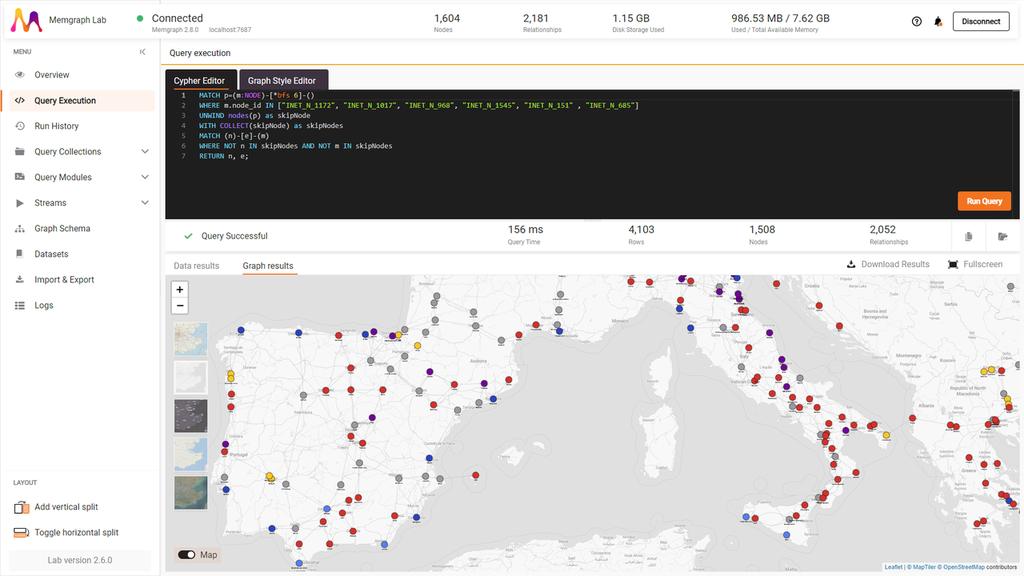Viewport: 1024px width, 576px height.
Task: Open the Leaflet attribution link
Action: [x=893, y=567]
